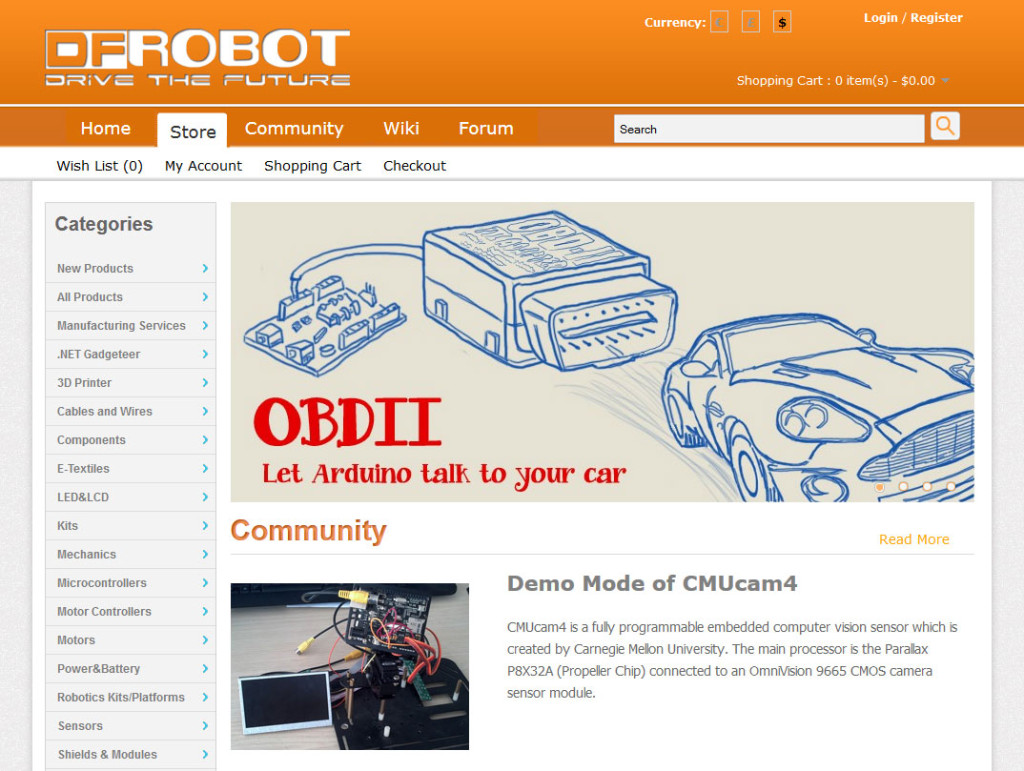This screenshot has height=771, width=1024.
Task: Open Demo Mode of CMUcam4 article title
Action: [652, 583]
